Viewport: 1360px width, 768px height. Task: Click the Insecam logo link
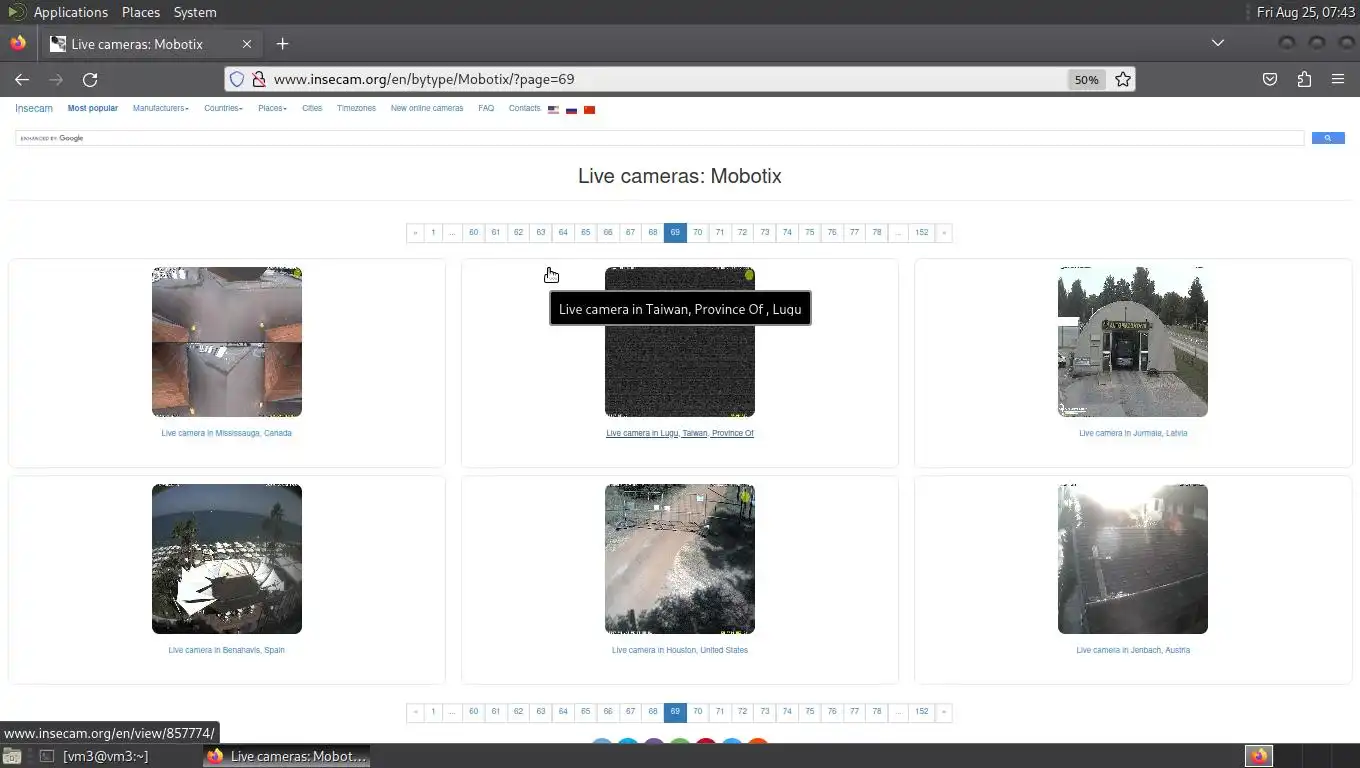pyautogui.click(x=34, y=108)
